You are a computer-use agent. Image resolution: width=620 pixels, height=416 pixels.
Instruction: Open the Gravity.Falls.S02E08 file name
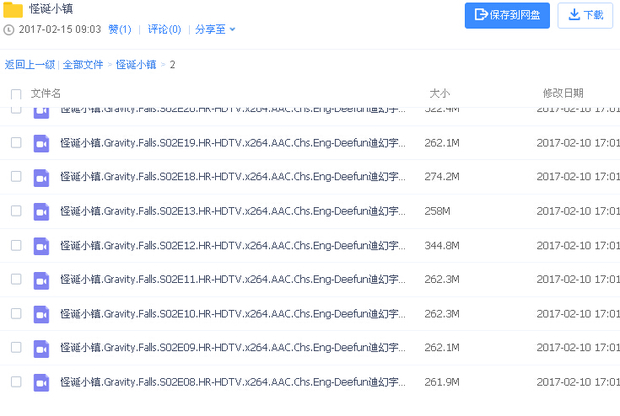(x=232, y=382)
